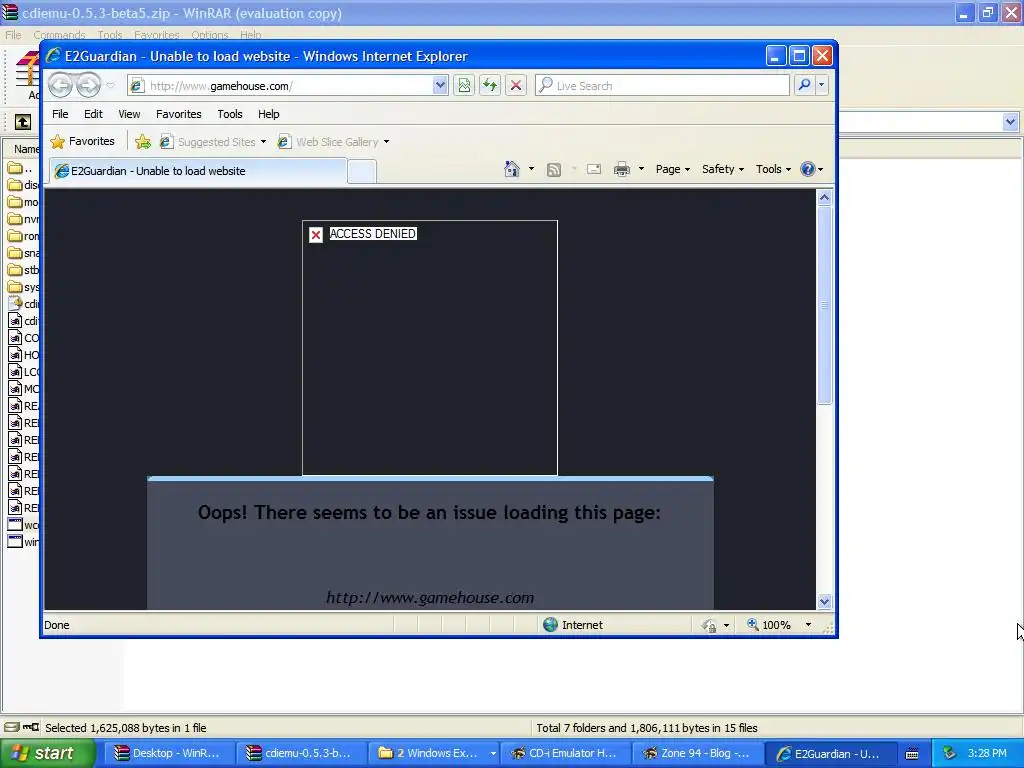This screenshot has height=768, width=1024.
Task: Open the IE View menu
Action: 129,114
